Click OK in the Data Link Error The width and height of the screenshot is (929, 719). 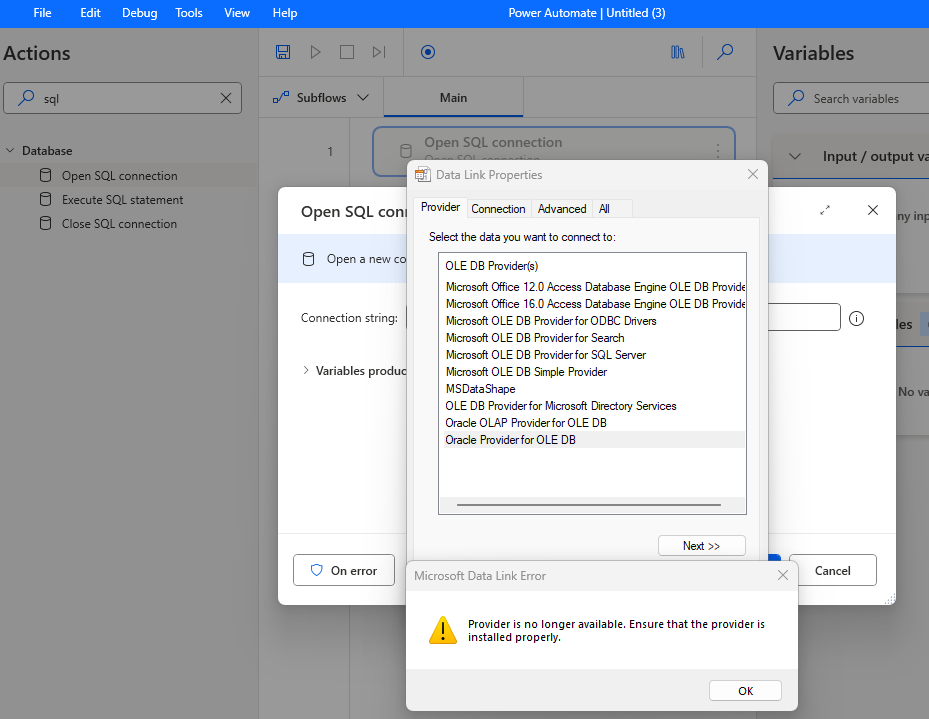pos(745,691)
